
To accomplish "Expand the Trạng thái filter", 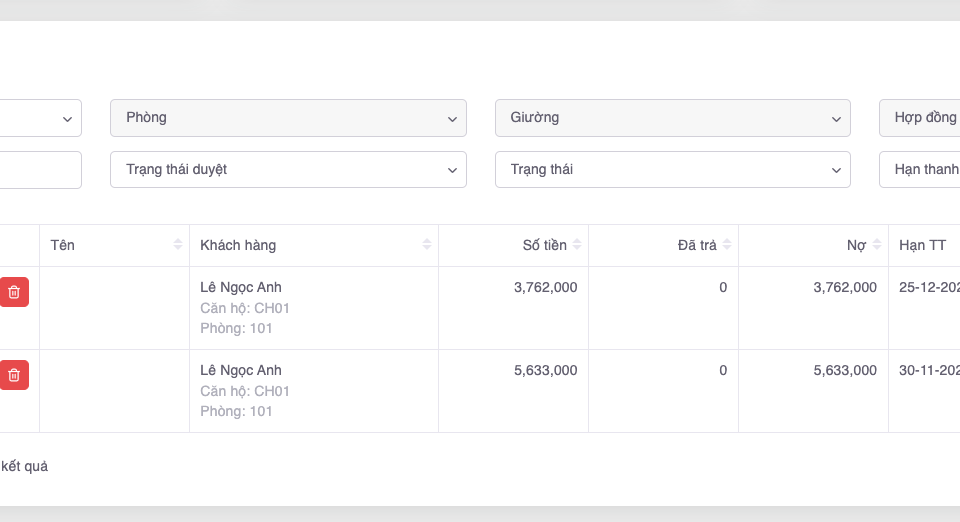I will coord(672,170).
